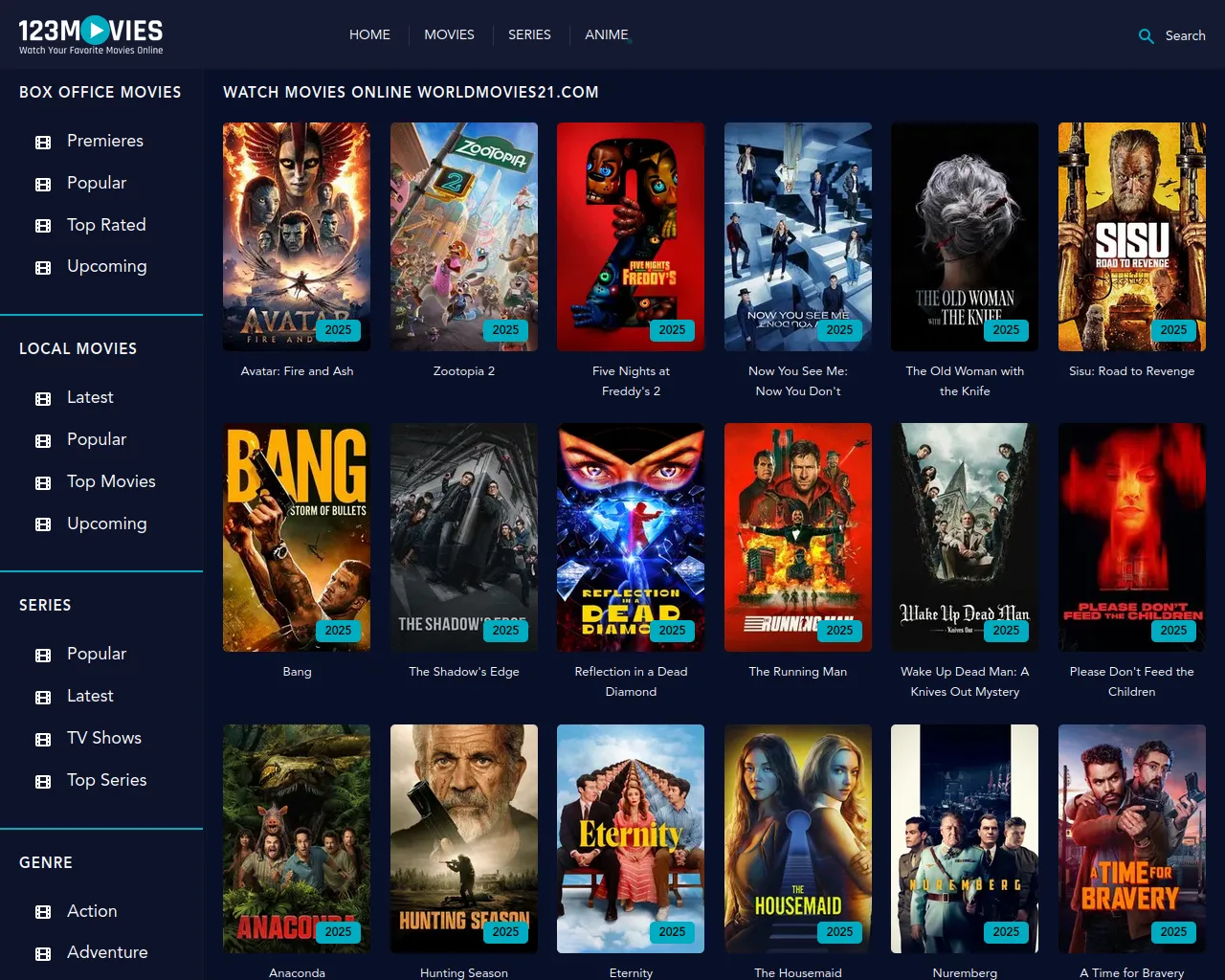The width and height of the screenshot is (1225, 980).
Task: Open the Hunting Season poster
Action: [x=464, y=838]
